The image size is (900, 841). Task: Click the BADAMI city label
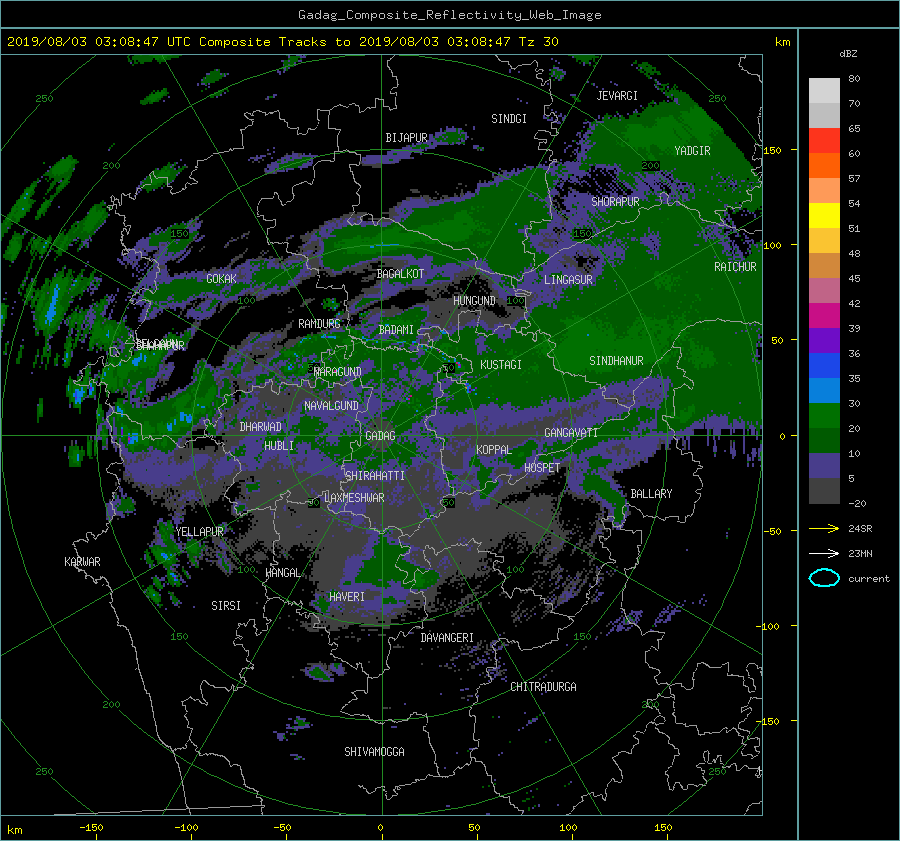click(396, 330)
